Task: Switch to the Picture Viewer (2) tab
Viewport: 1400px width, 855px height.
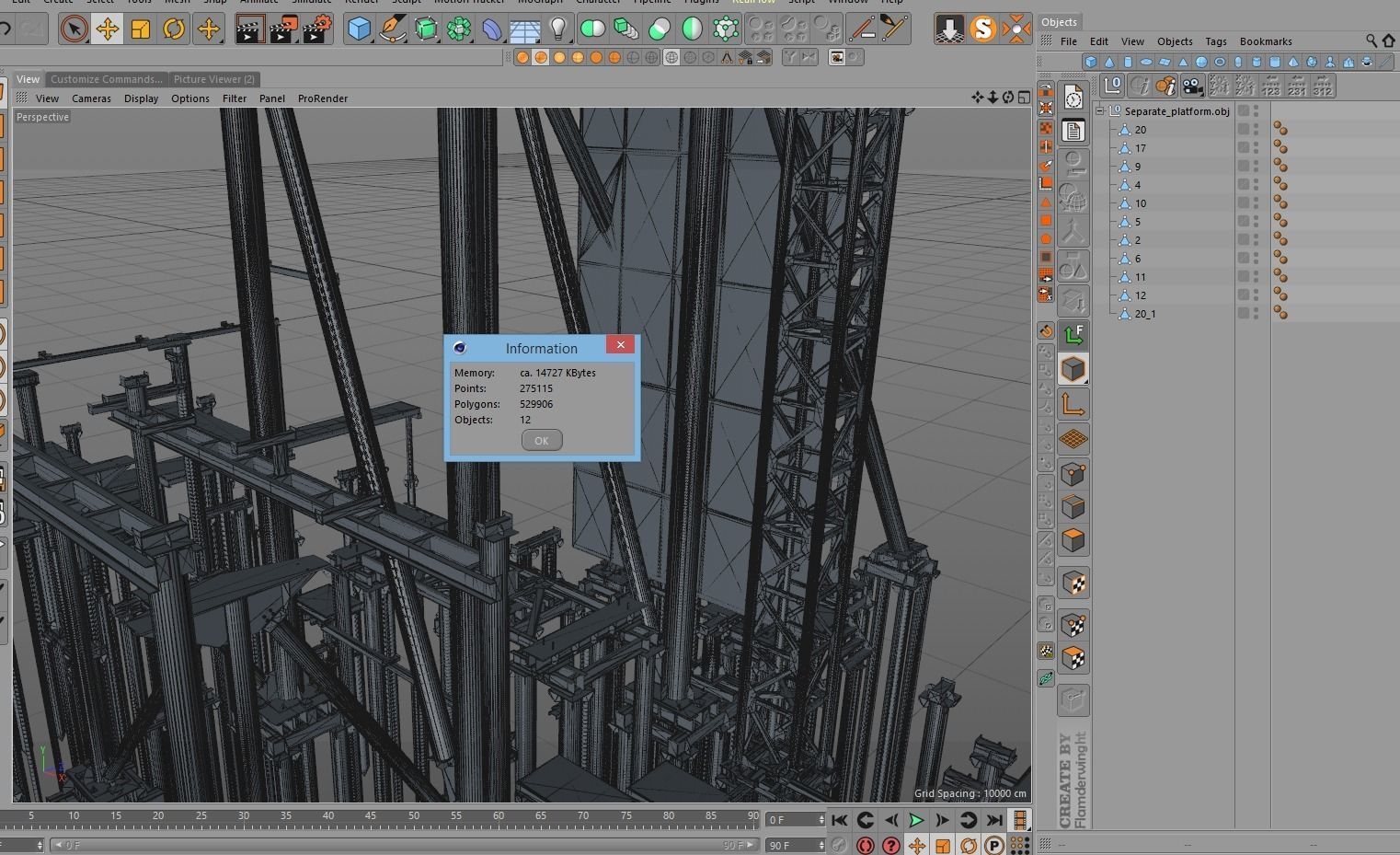Action: 214,79
